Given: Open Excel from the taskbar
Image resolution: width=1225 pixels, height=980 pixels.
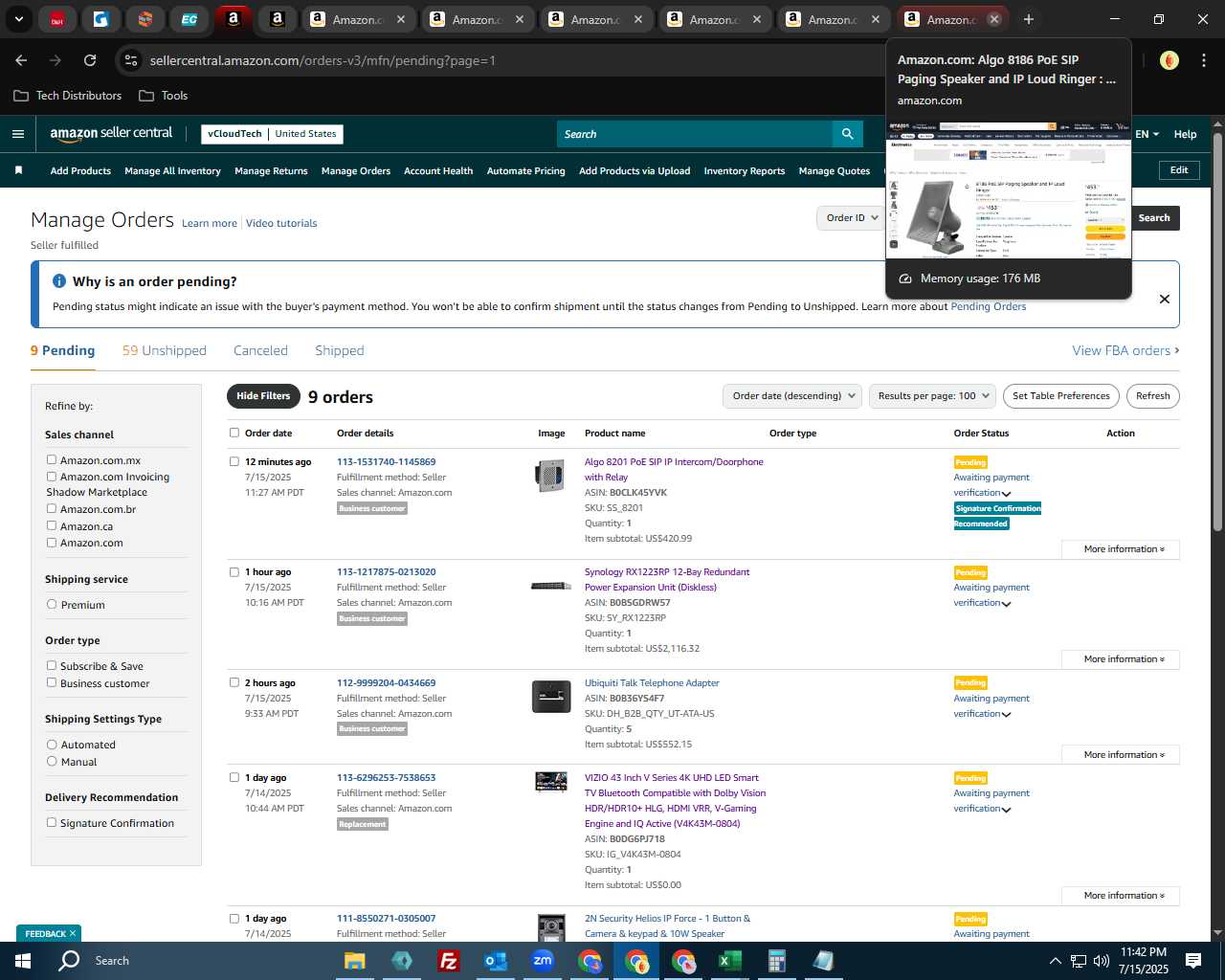Looking at the screenshot, I should pos(729,961).
